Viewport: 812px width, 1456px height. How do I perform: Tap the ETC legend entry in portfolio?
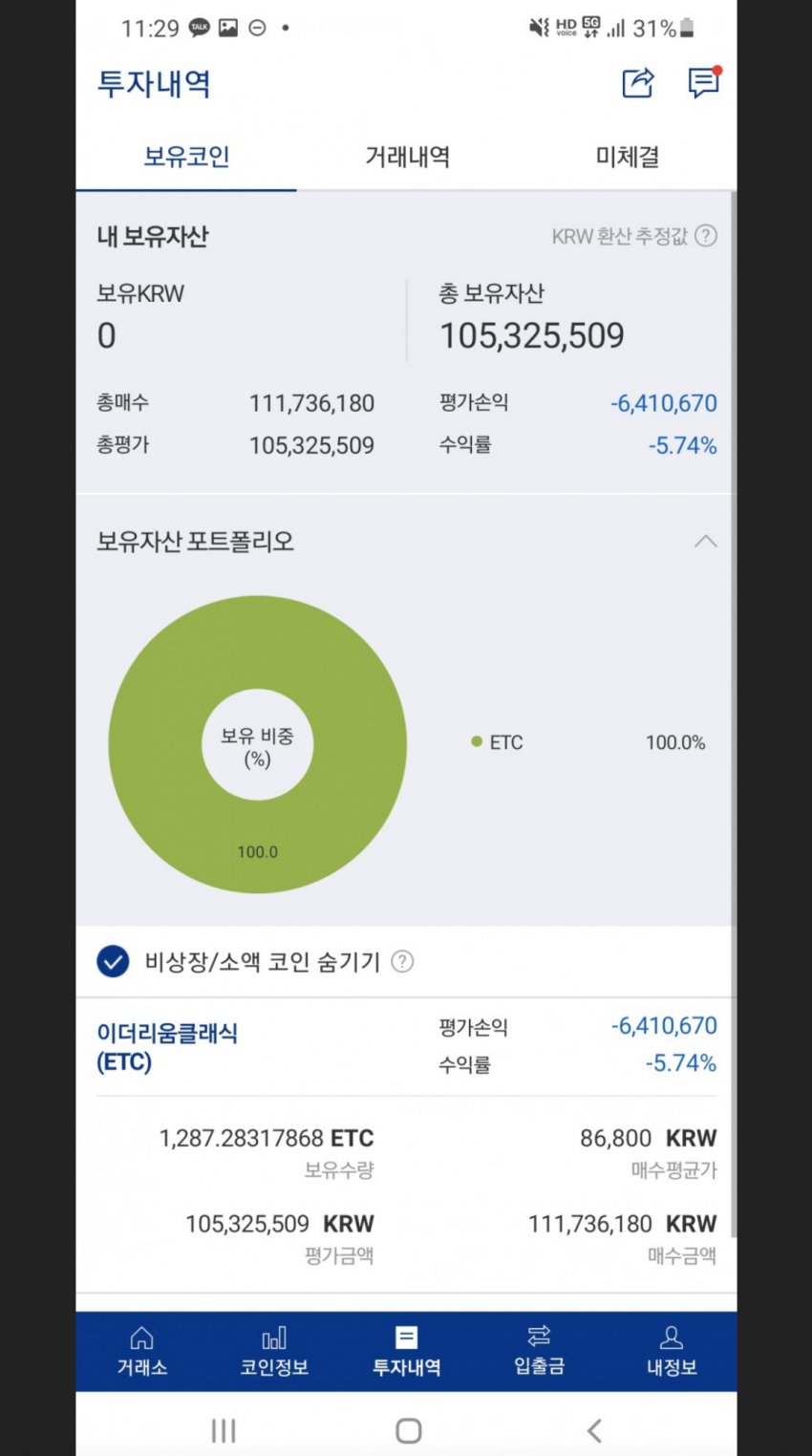[498, 742]
